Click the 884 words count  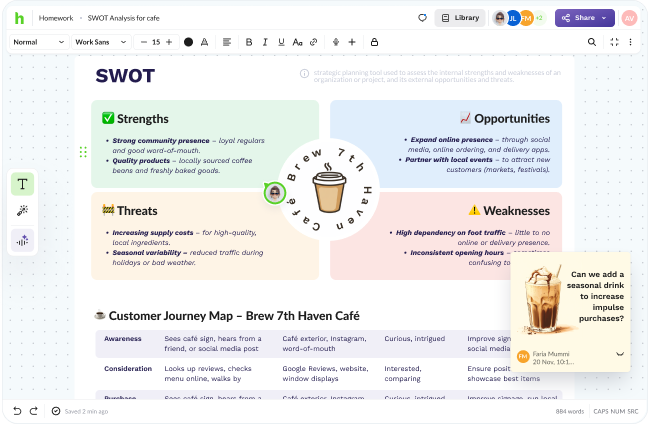(570, 411)
